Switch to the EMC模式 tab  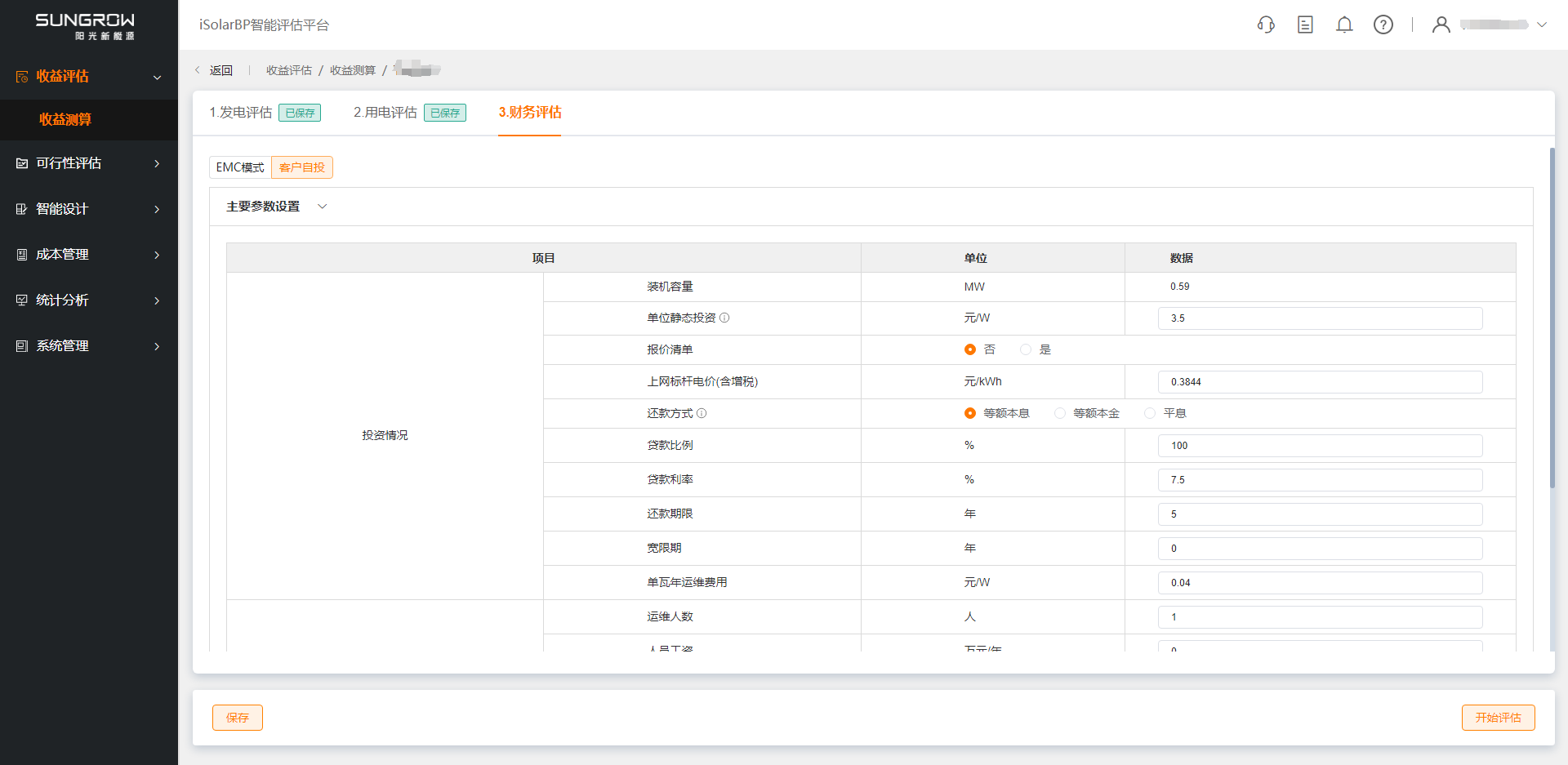pyautogui.click(x=240, y=167)
